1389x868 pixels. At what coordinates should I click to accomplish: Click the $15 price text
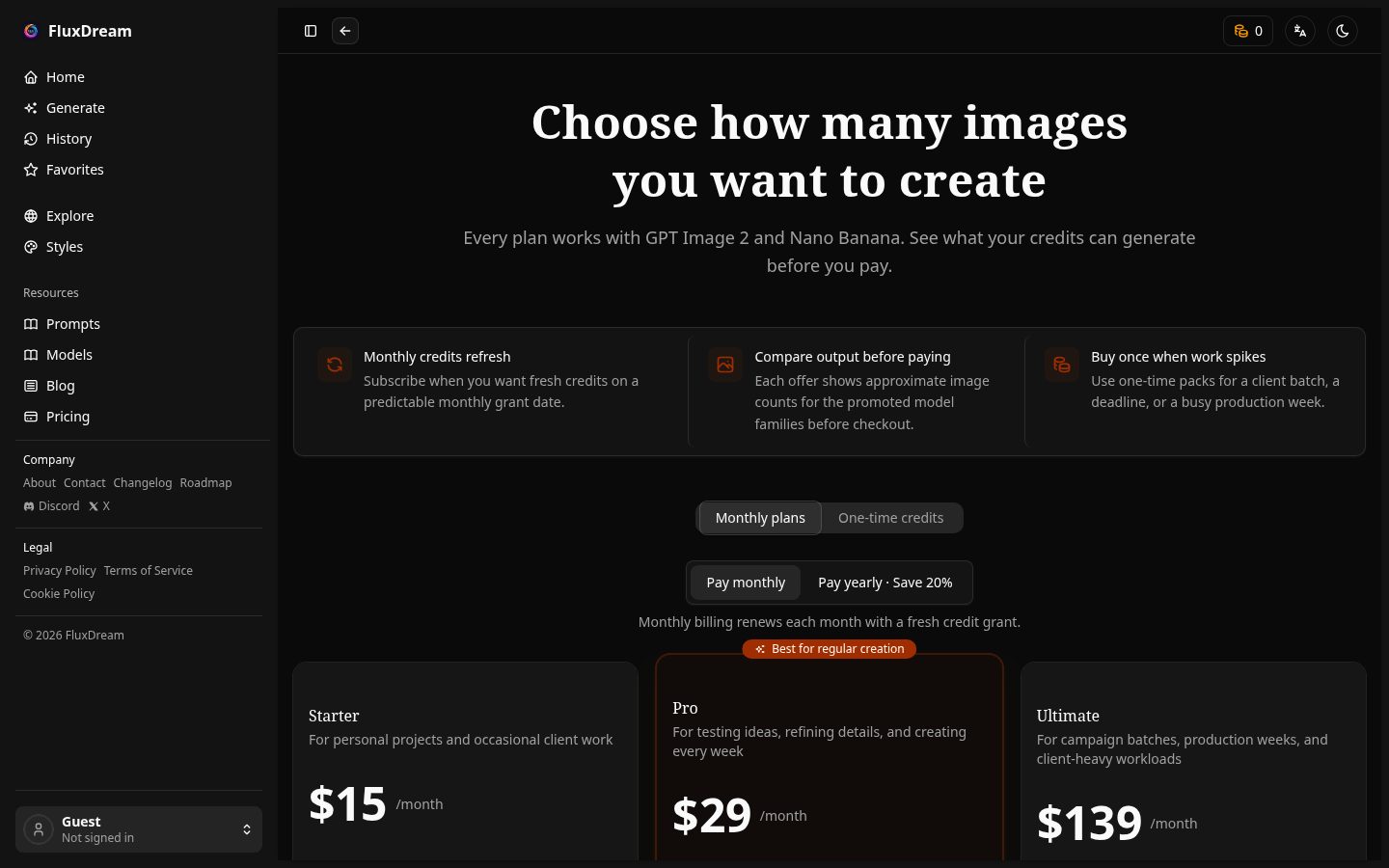tap(347, 803)
